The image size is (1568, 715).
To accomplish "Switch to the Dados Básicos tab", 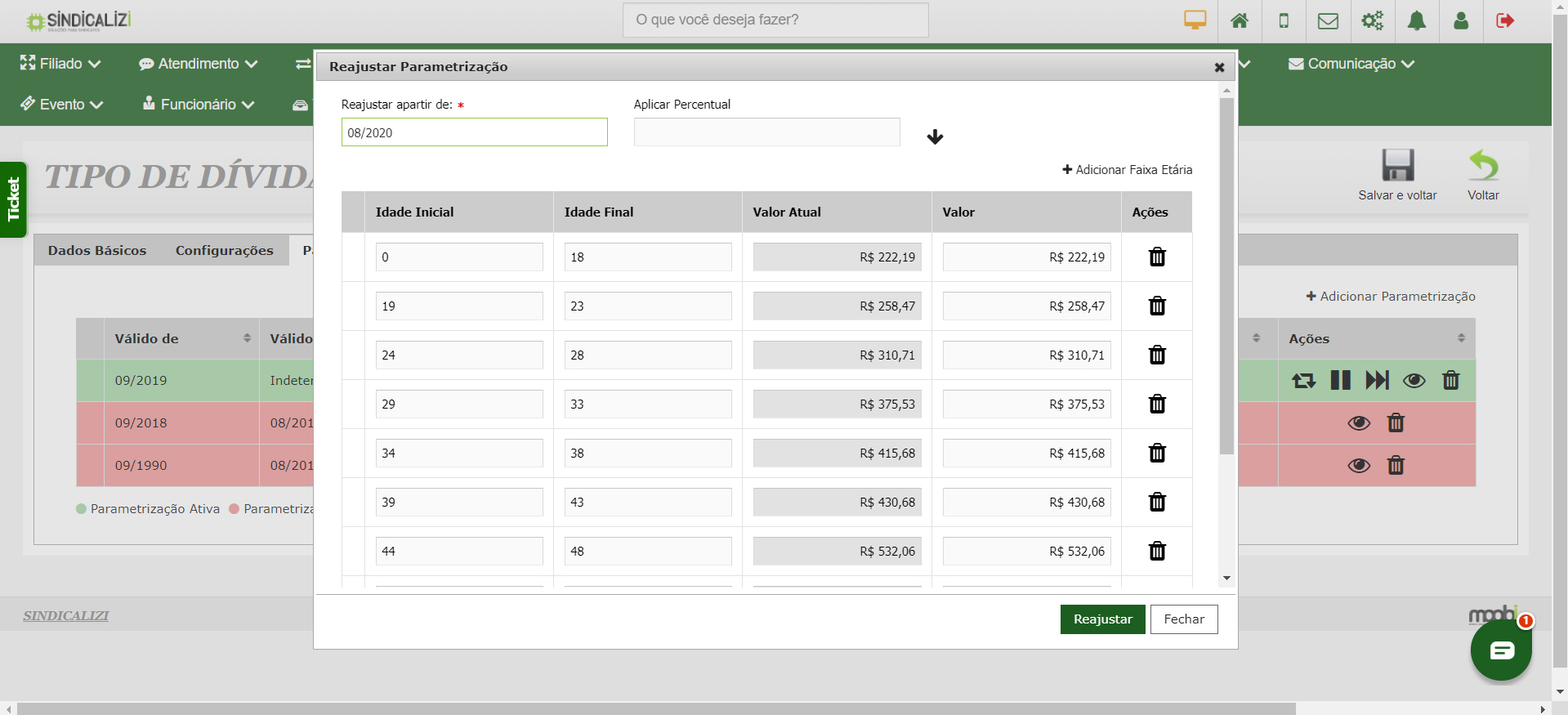I will pos(97,250).
